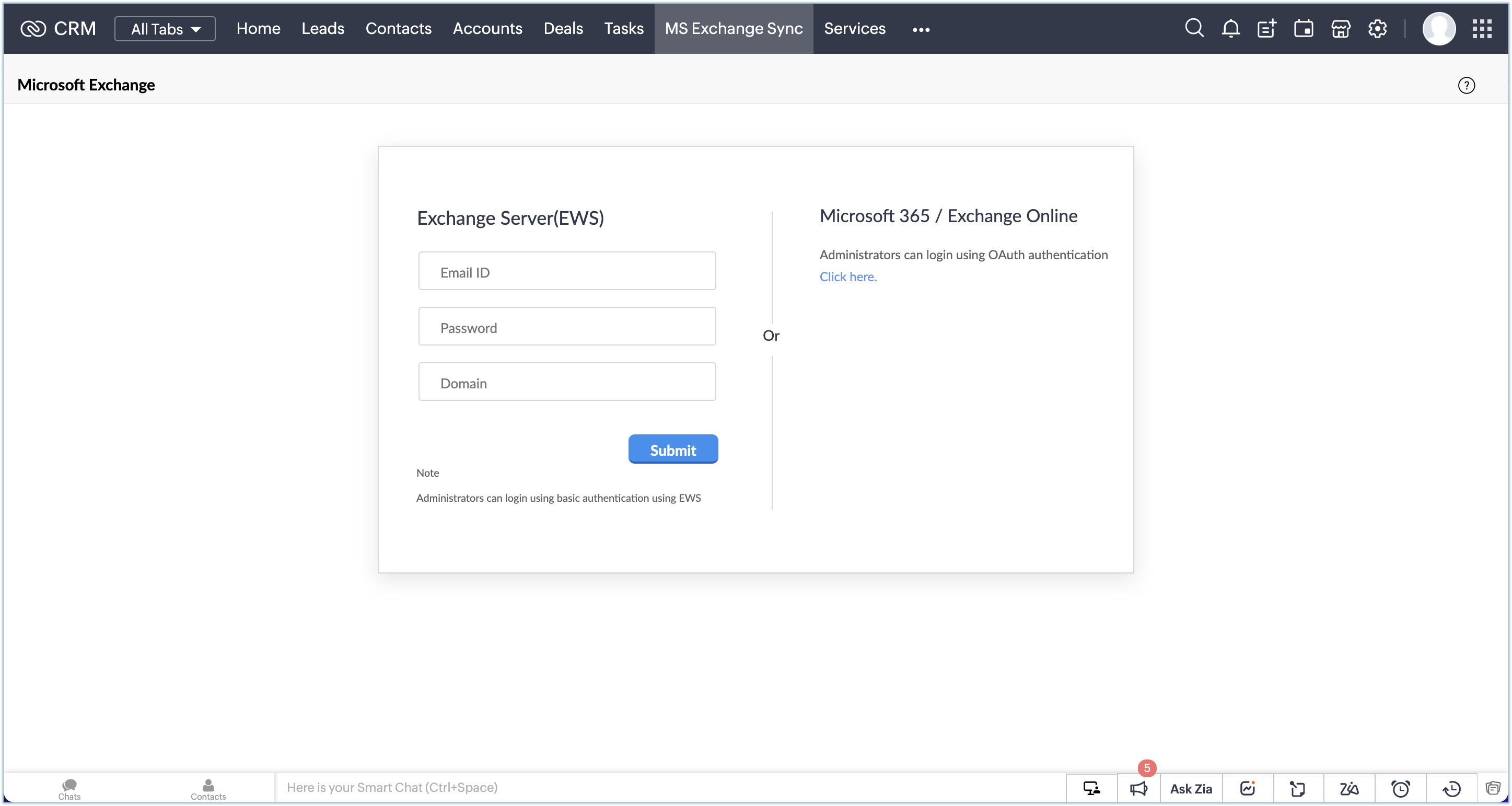Switch to the Leads tab
1512x806 pixels.
point(322,28)
